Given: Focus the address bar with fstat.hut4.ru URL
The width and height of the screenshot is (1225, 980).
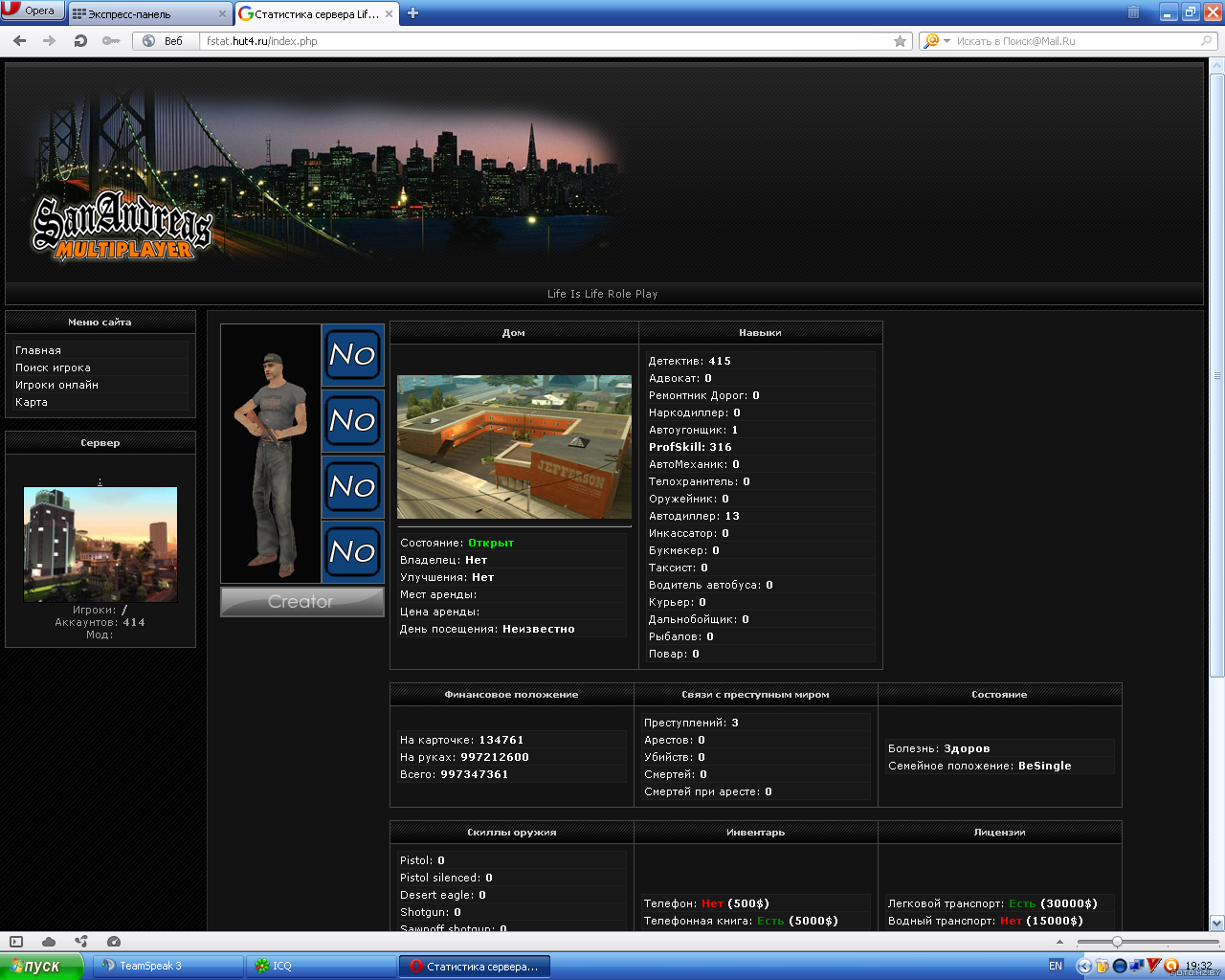Looking at the screenshot, I should click(x=546, y=41).
